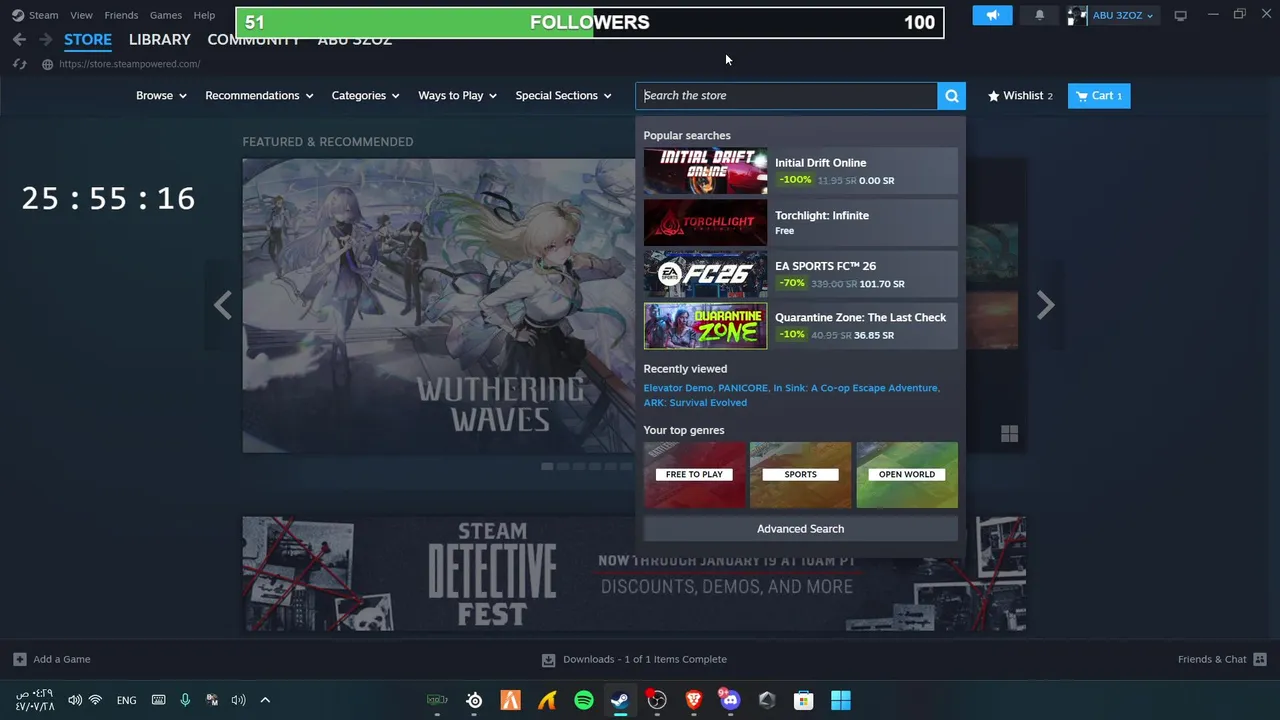The image size is (1280, 720).
Task: Switch the ENG input language
Action: pyautogui.click(x=126, y=700)
